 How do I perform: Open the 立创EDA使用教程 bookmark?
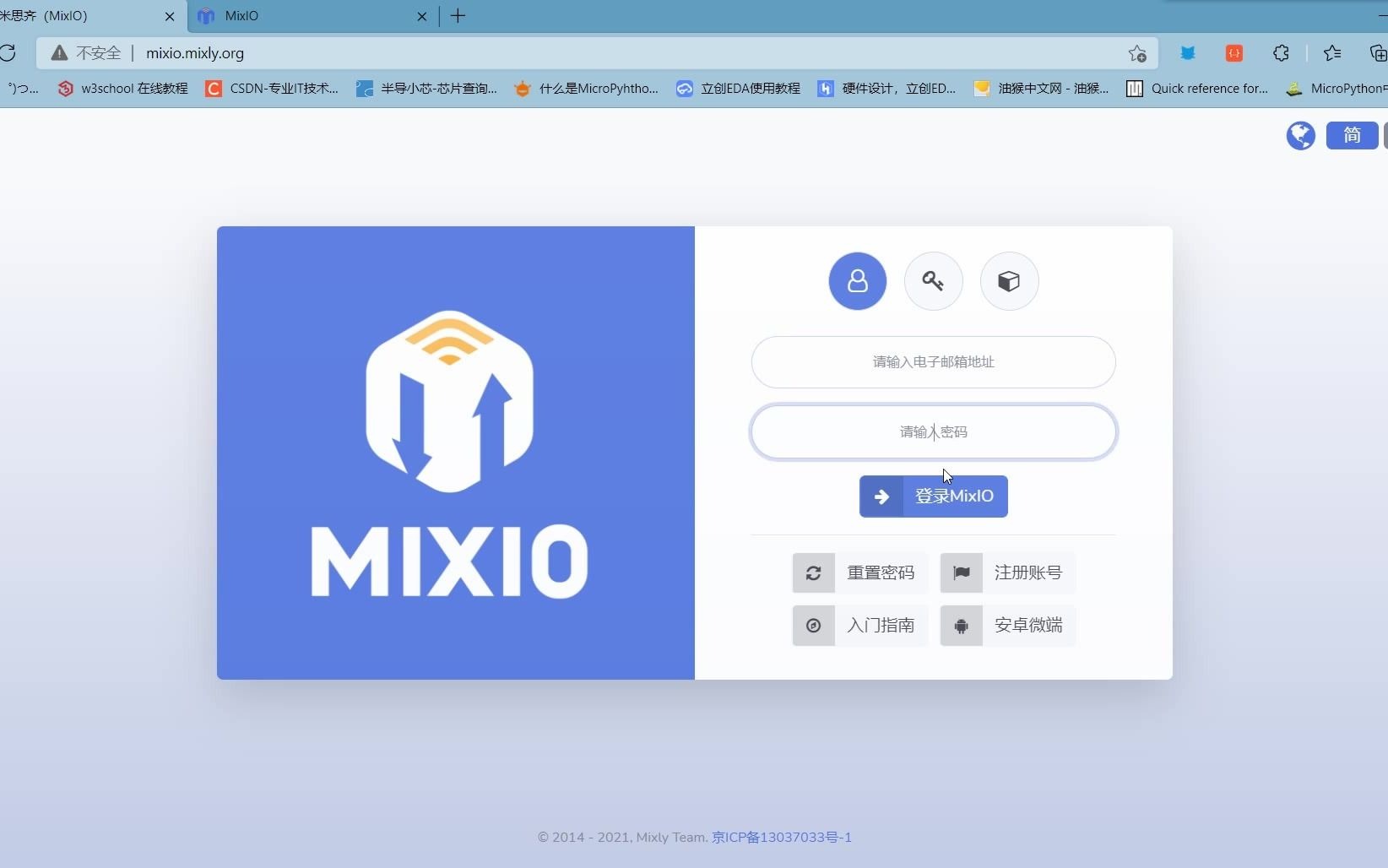pos(738,89)
